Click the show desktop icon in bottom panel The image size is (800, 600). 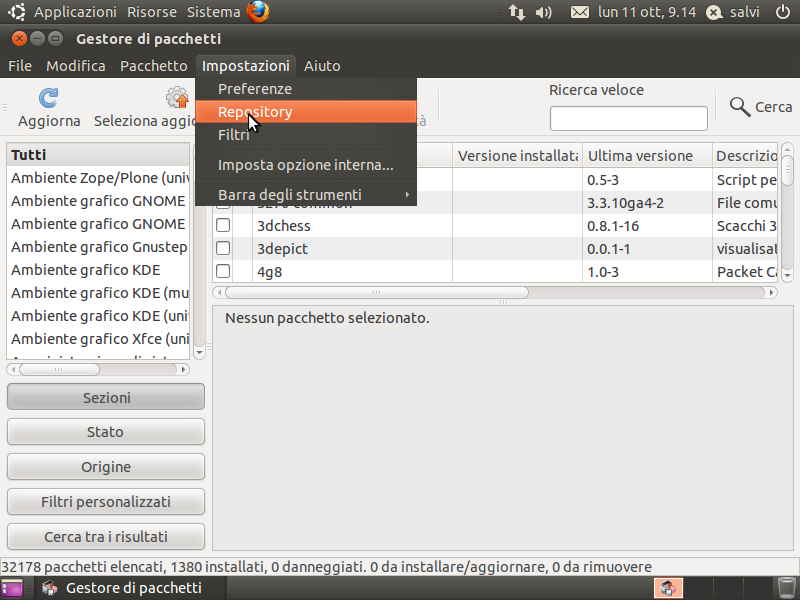[12, 588]
